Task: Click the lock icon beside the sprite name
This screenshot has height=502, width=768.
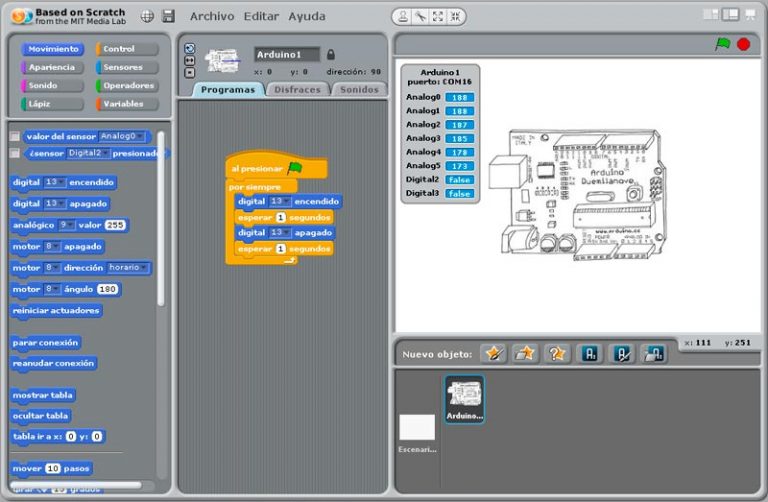Action: [331, 54]
